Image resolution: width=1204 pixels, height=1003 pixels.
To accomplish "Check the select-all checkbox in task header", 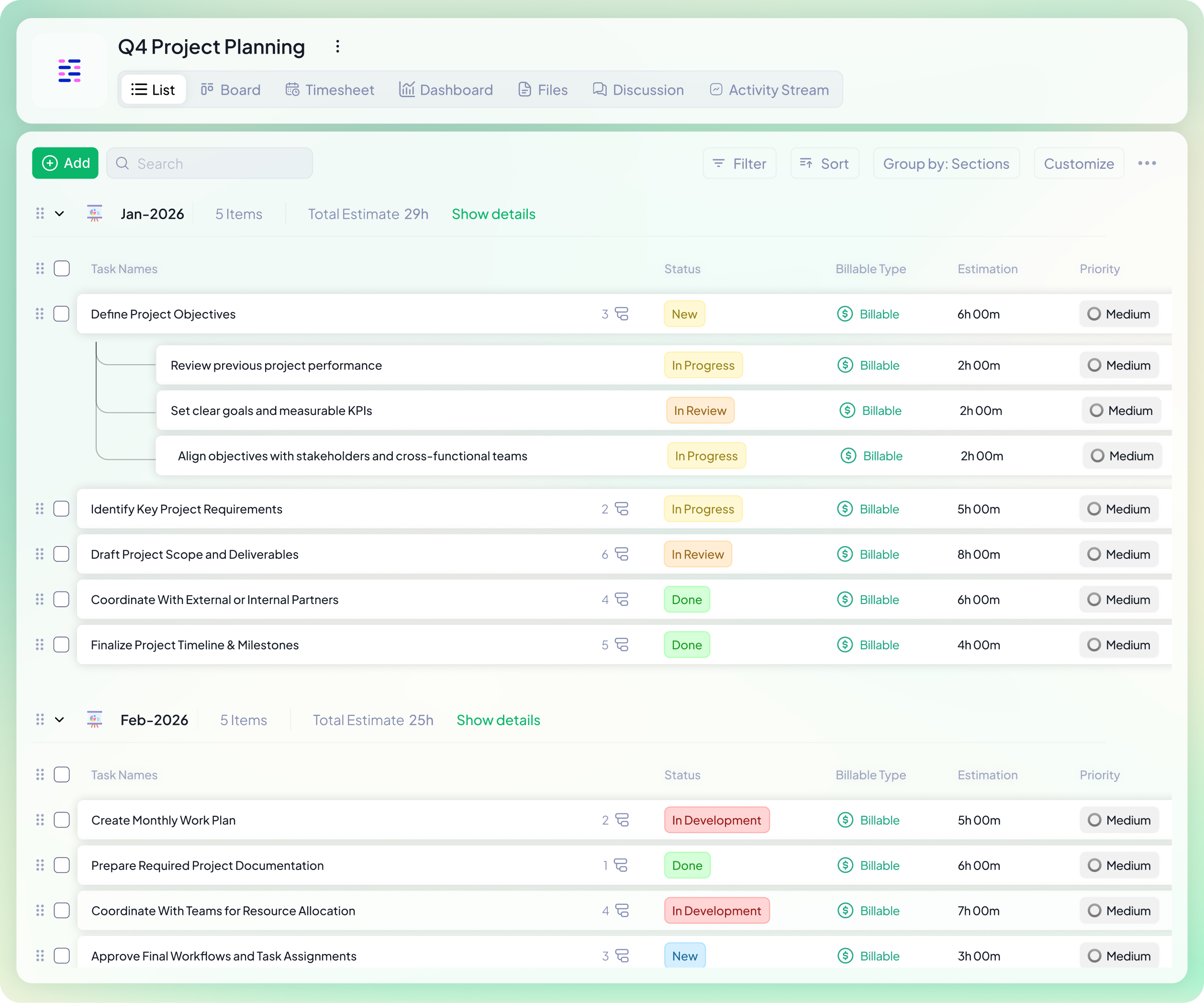I will (61, 268).
